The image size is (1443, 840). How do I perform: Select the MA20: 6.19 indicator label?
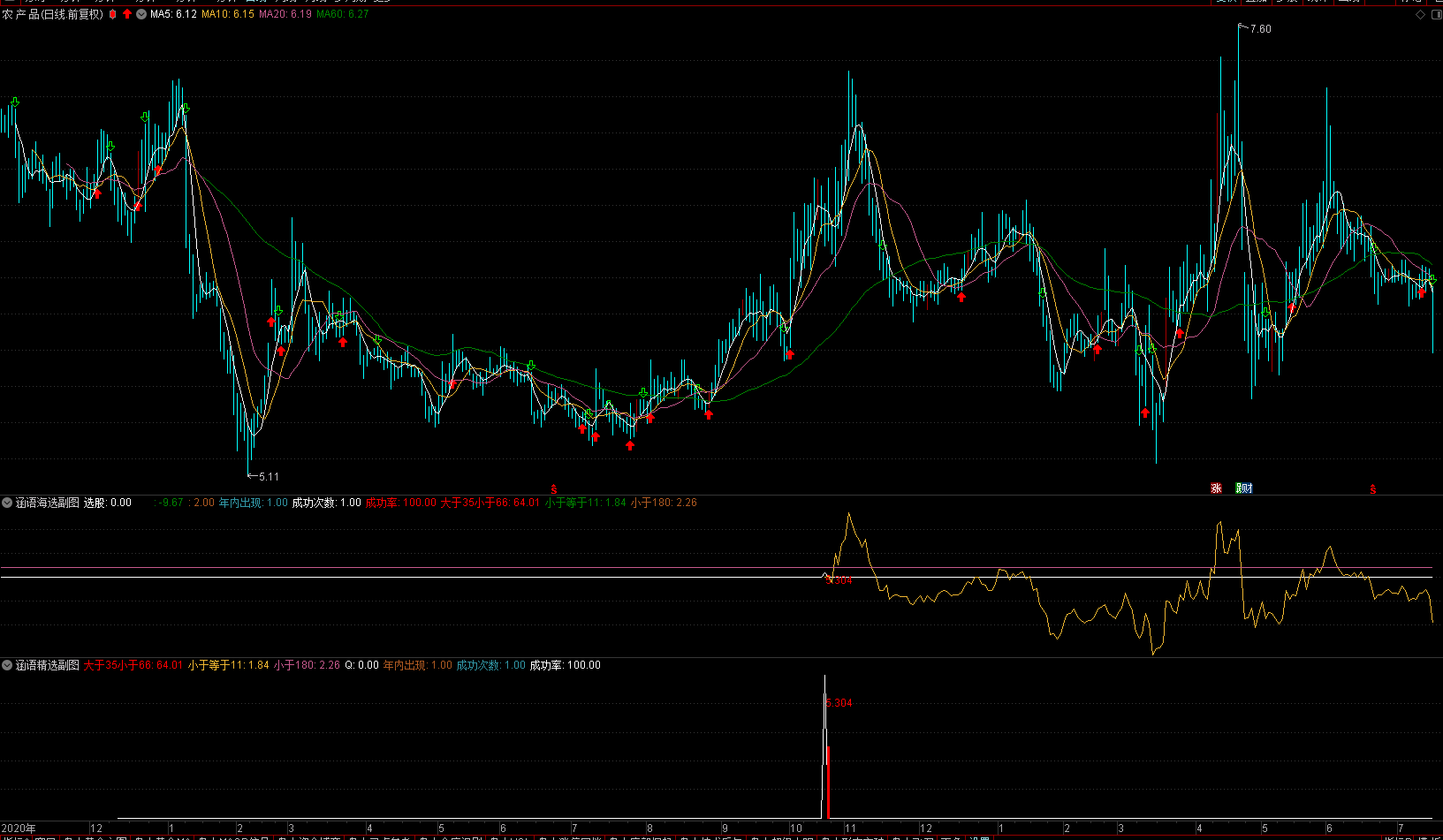(x=285, y=14)
